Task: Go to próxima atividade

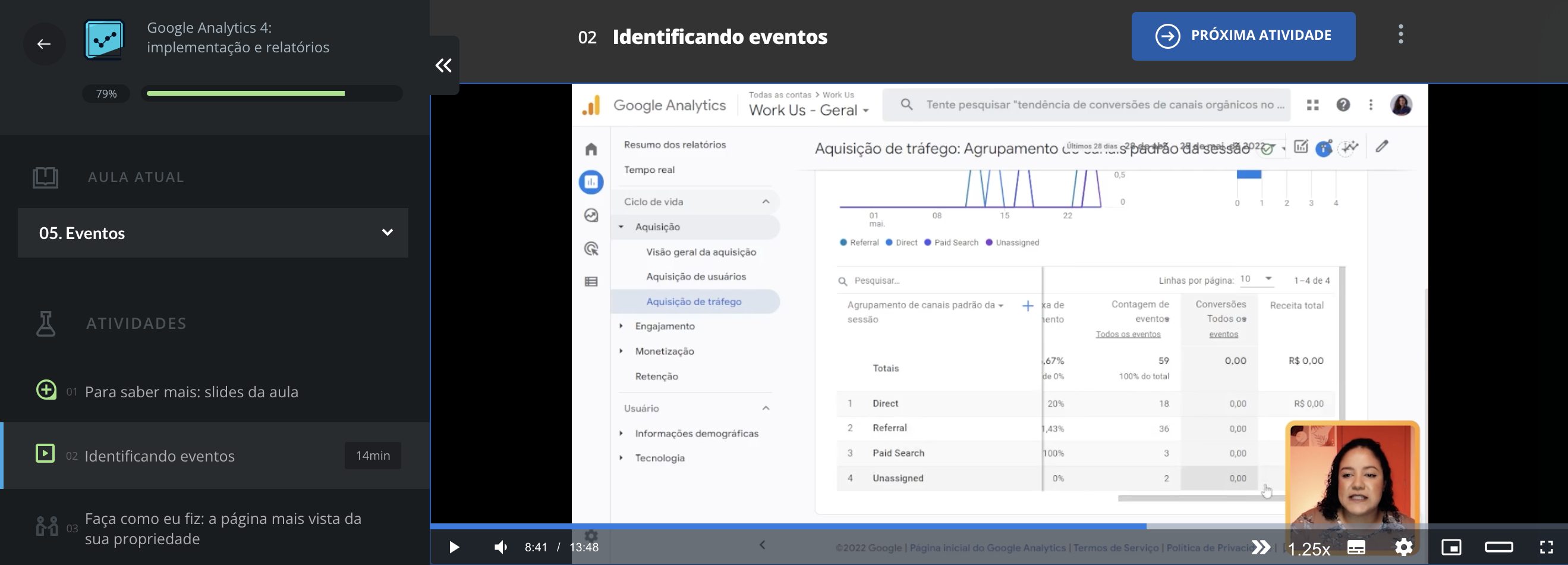Action: tap(1243, 36)
